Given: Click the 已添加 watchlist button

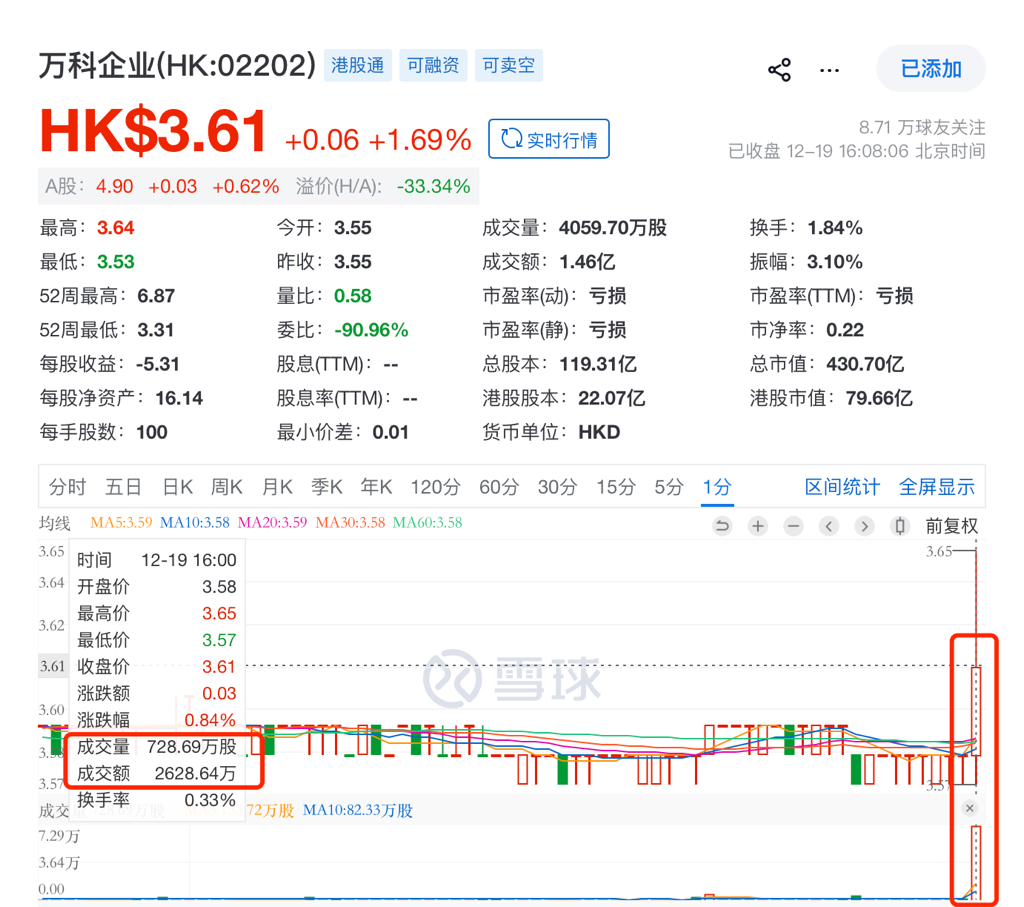Looking at the screenshot, I should coord(931,69).
